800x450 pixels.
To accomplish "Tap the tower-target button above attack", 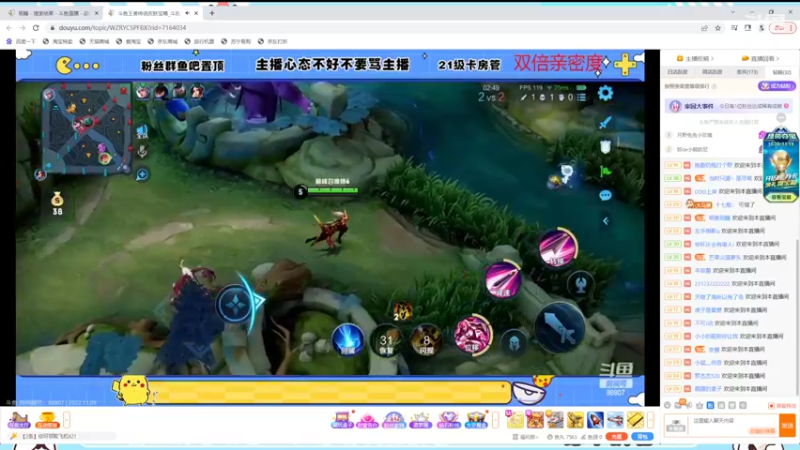I will 580,284.
